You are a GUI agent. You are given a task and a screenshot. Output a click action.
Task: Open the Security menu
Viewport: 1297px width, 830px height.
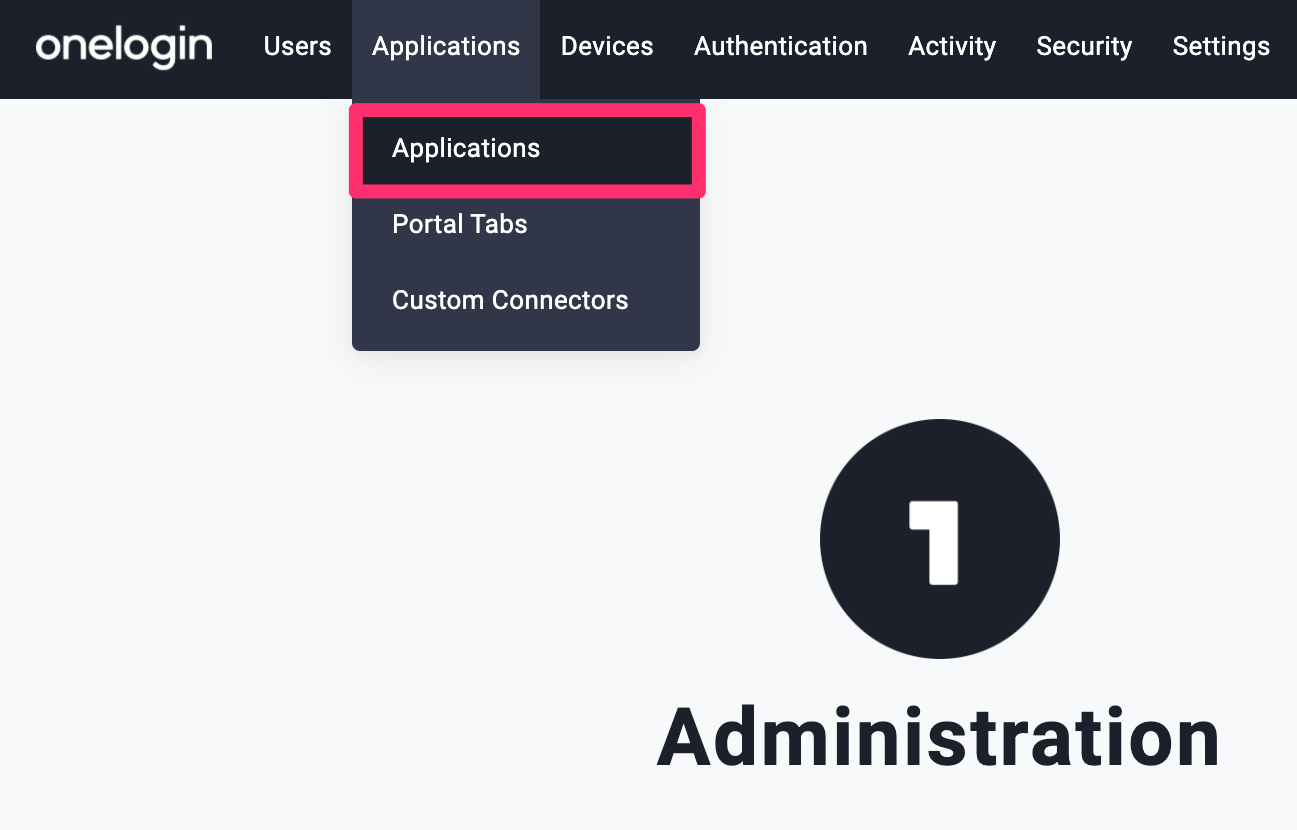point(1084,47)
